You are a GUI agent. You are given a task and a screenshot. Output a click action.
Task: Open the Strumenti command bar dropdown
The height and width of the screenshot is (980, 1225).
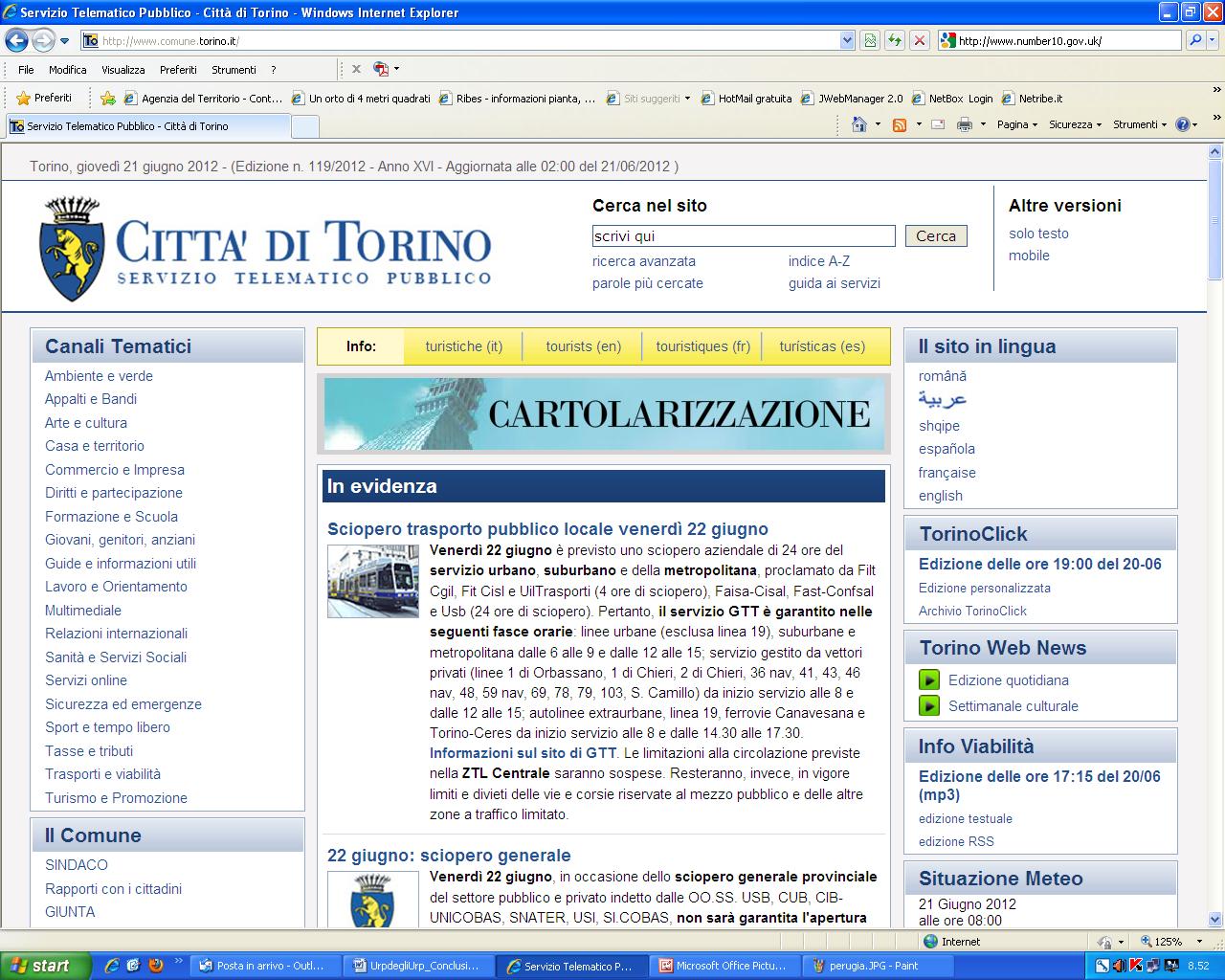[1140, 124]
